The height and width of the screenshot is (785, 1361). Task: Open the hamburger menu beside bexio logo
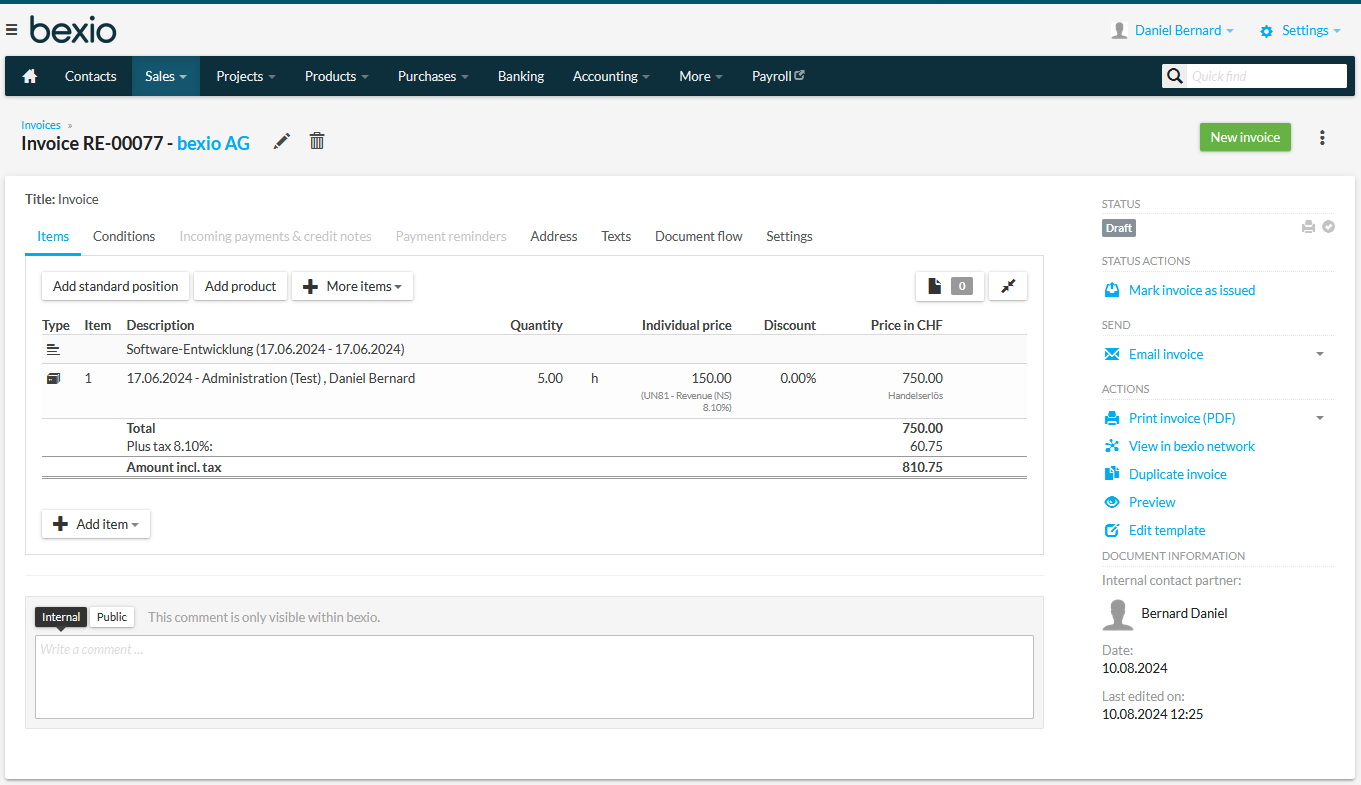tap(11, 30)
